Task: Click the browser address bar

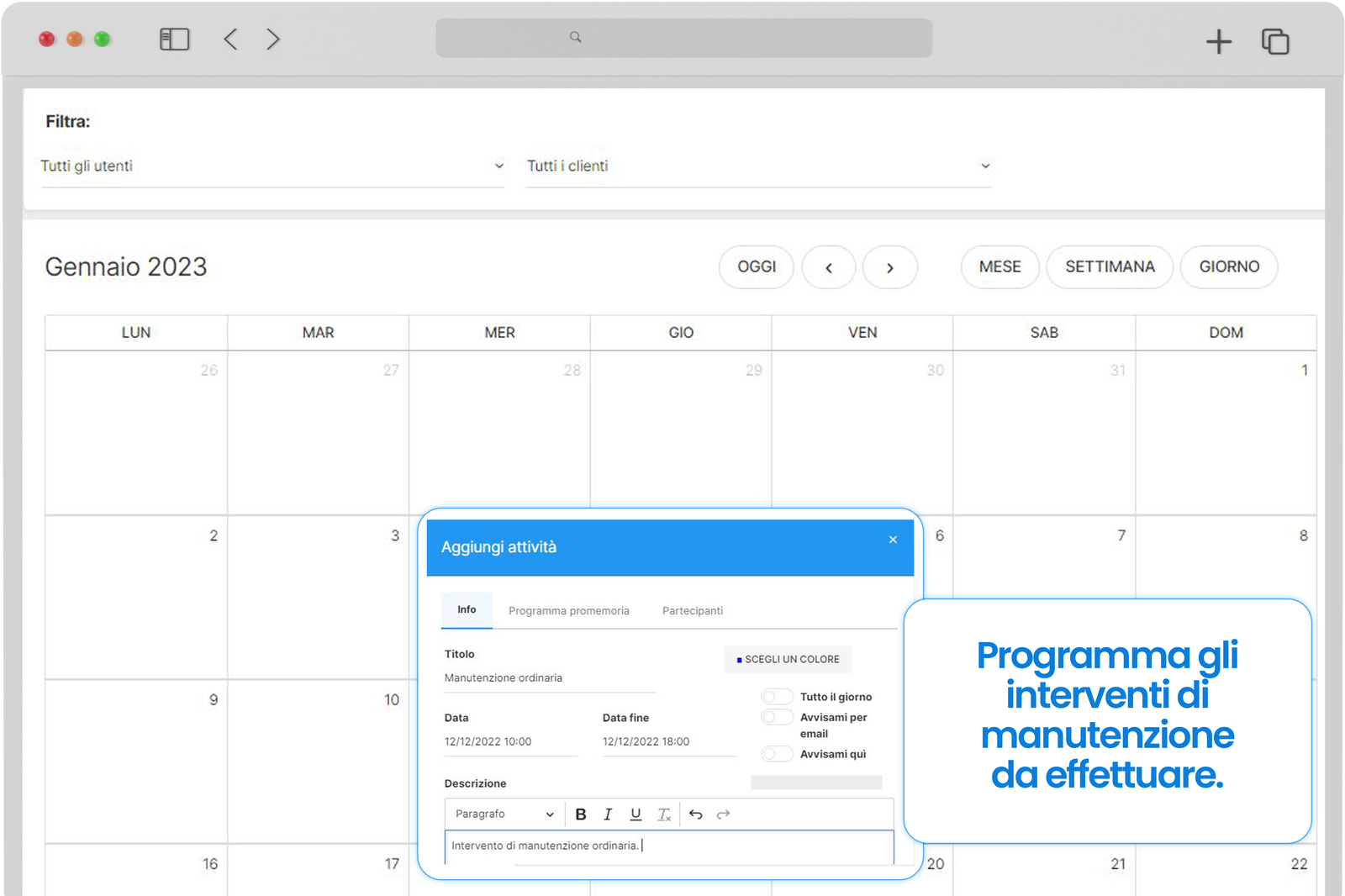Action: 683,38
